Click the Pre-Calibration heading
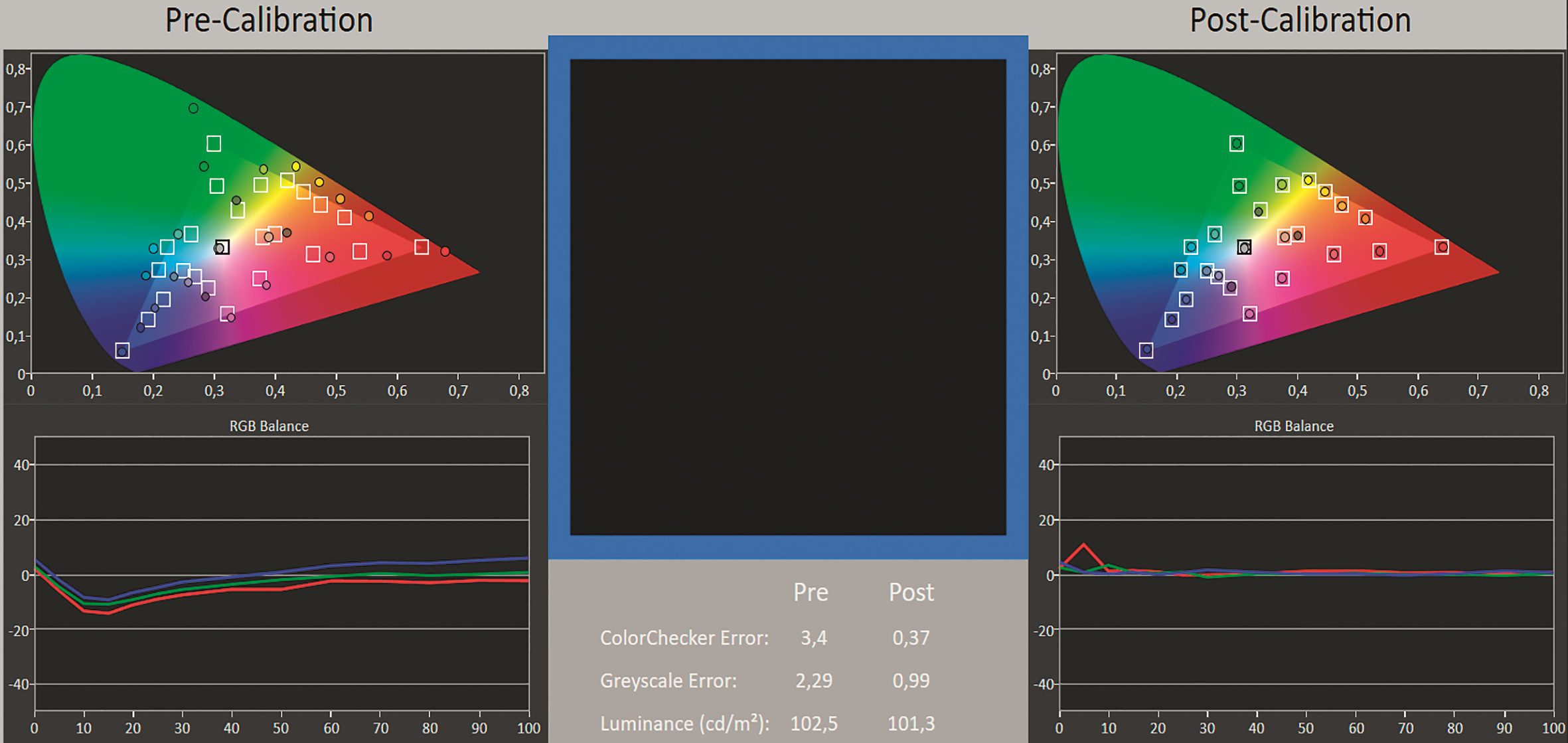The height and width of the screenshot is (743, 1568). tap(269, 21)
